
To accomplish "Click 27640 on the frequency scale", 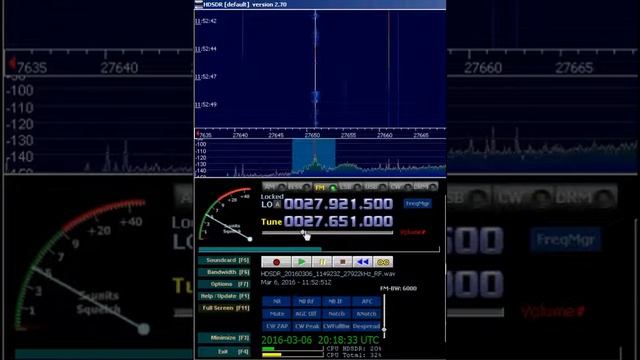I will [x=240, y=135].
